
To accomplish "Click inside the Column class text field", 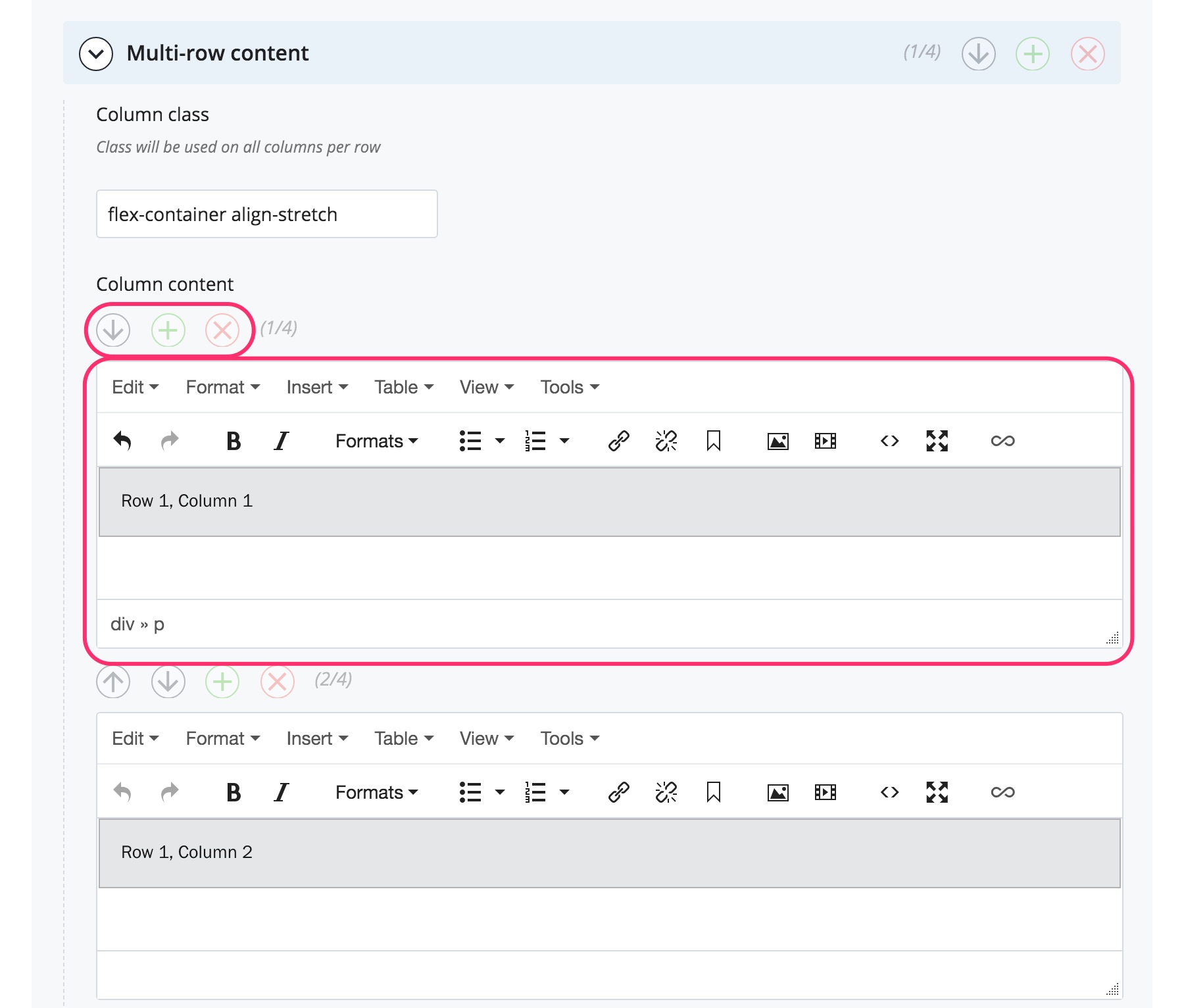I will 266,214.
